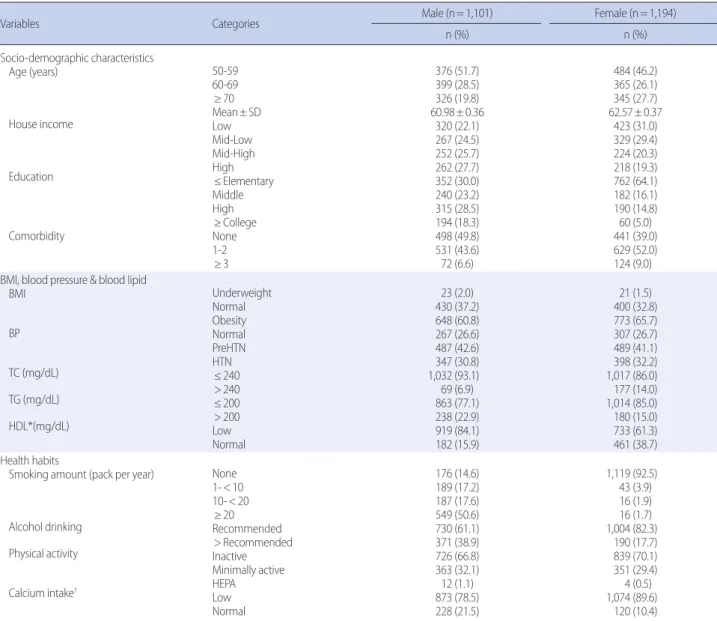Viewport: 717px width, 621px height.
Task: Click the '1,032 (93.1)' male value
Action: pyautogui.click(x=454, y=375)
